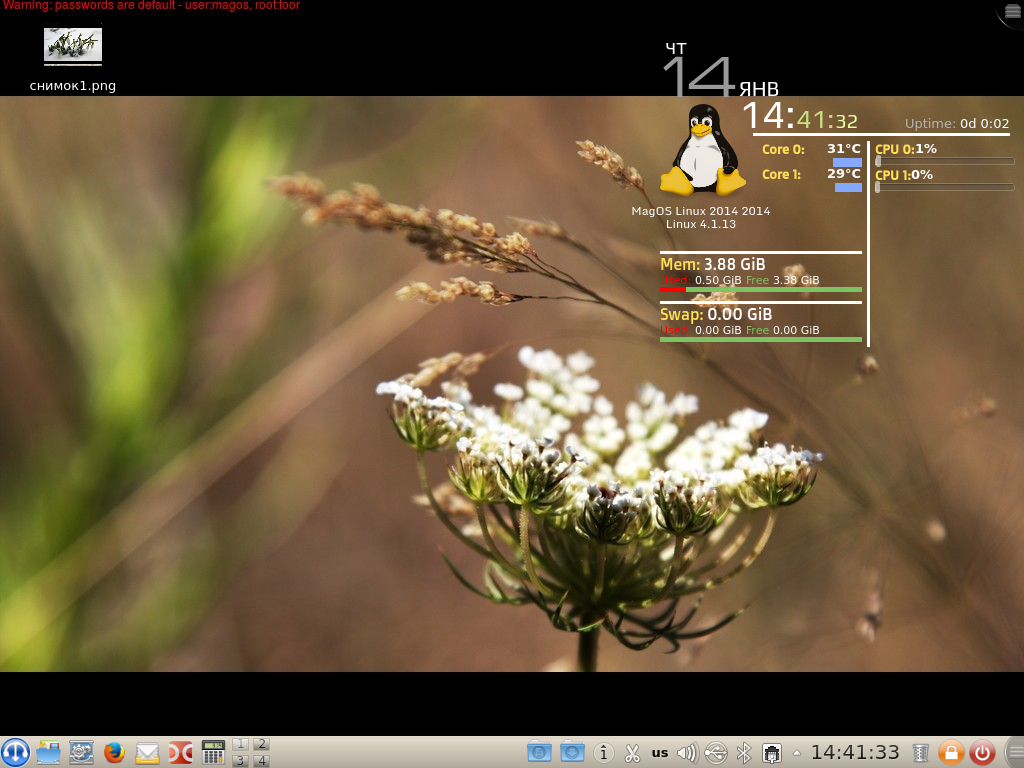The image size is (1024, 768).
Task: Lock the screen with orange padlock
Action: [x=952, y=752]
